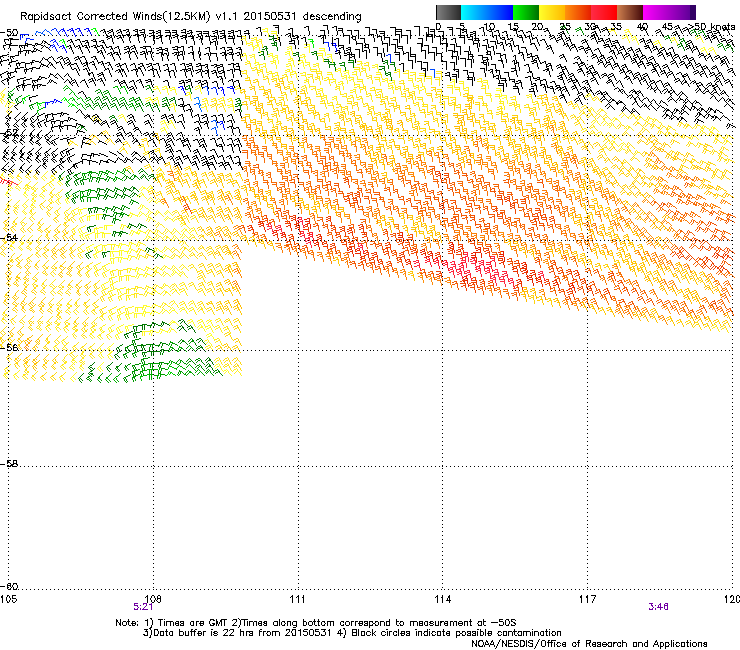Click the '117' longitude axis label

click(x=587, y=599)
